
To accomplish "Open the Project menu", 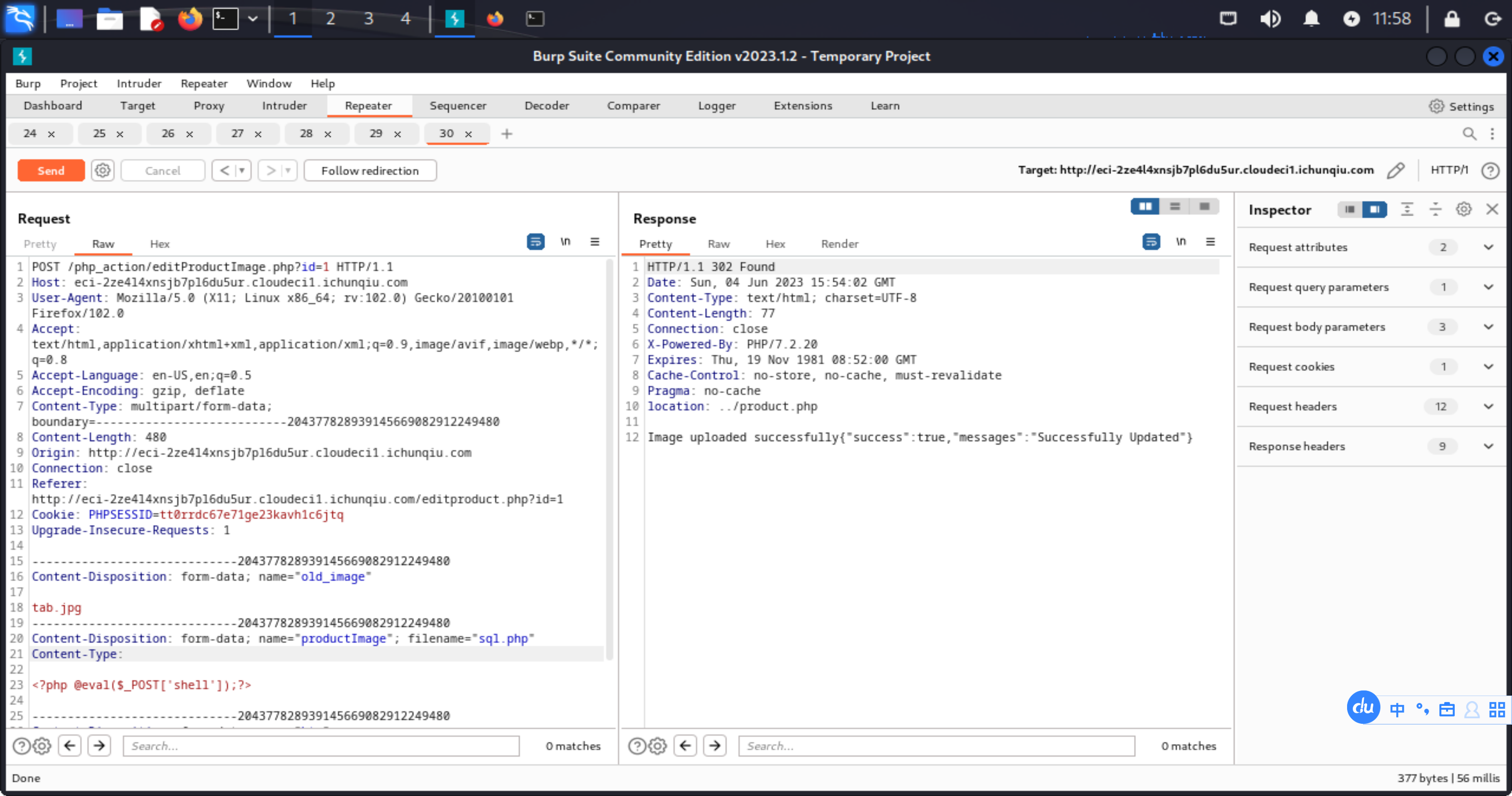I will pyautogui.click(x=79, y=83).
